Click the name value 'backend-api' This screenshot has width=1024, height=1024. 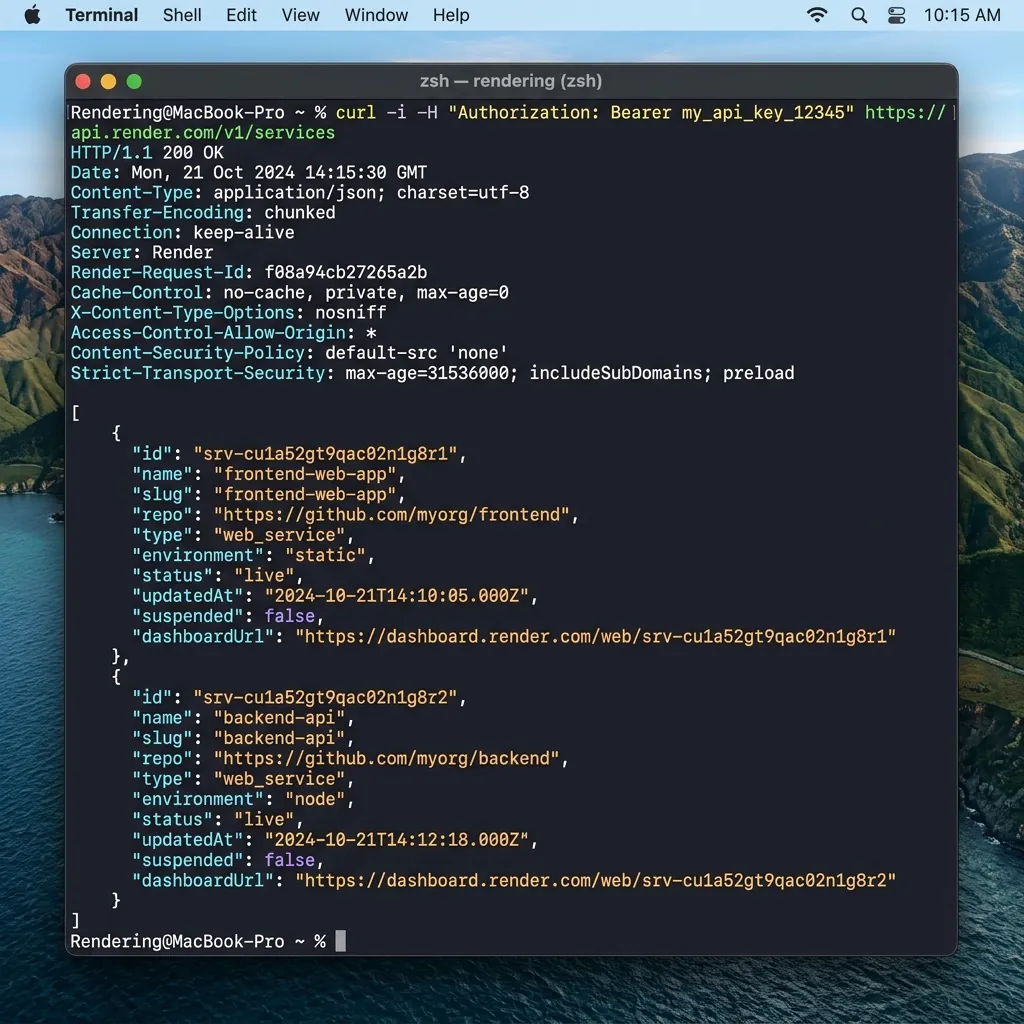[280, 718]
